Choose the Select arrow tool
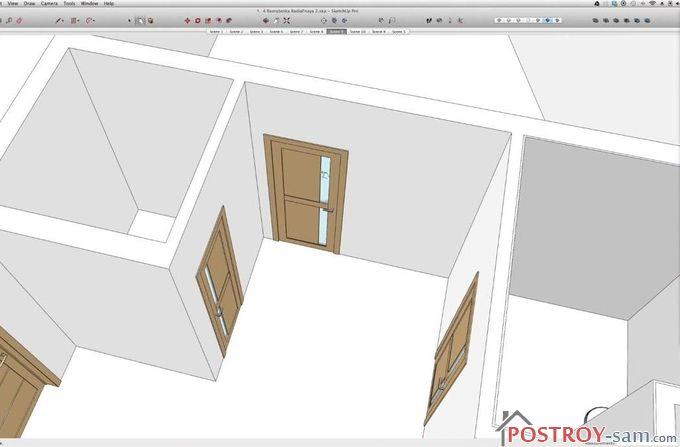 coord(139,20)
